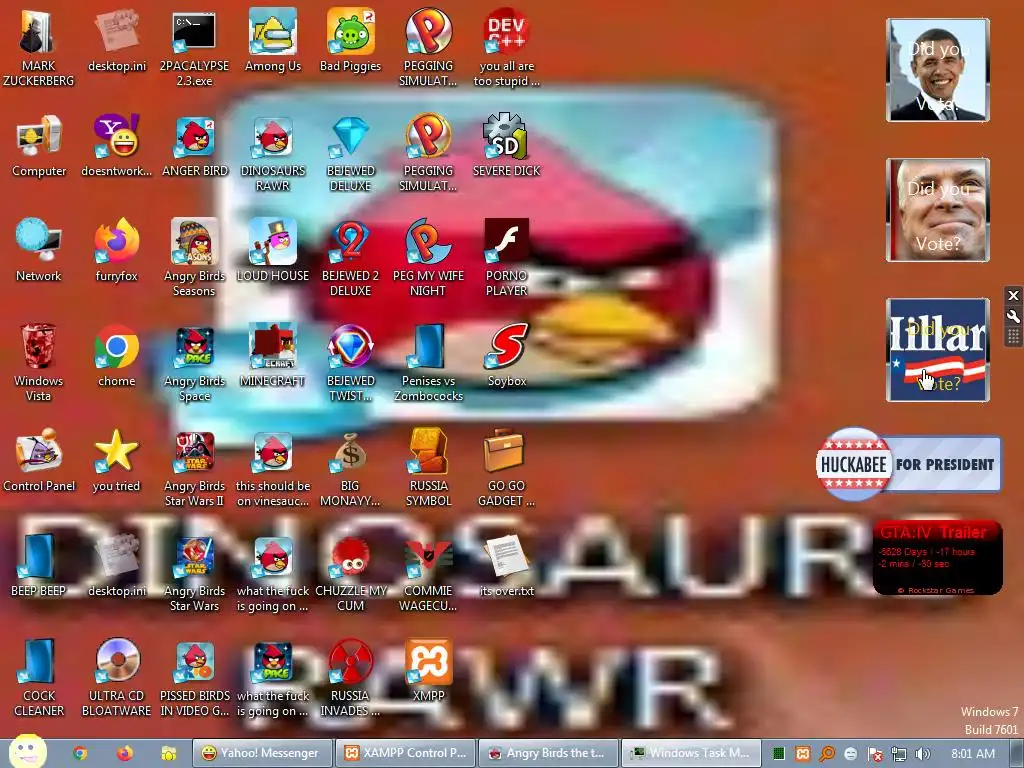Open the 'its over.txt' file
Viewport: 1024px width, 768px height.
pos(507,566)
